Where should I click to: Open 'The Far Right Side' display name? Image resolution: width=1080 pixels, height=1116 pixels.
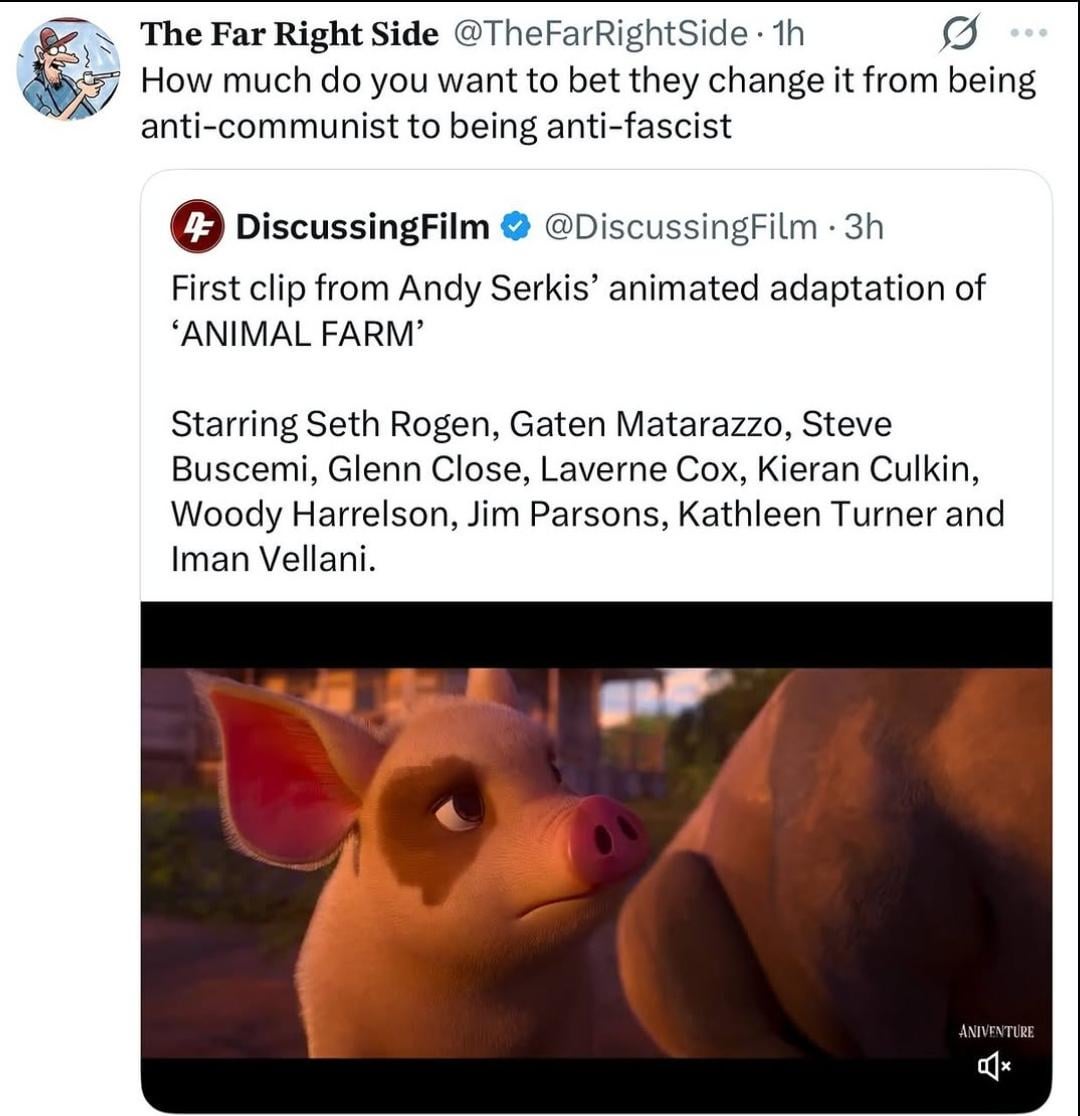tap(289, 34)
